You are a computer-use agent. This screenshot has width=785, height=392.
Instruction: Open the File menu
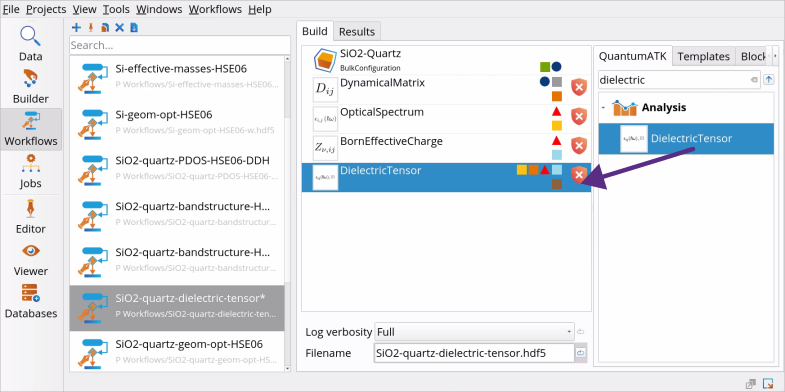click(11, 9)
